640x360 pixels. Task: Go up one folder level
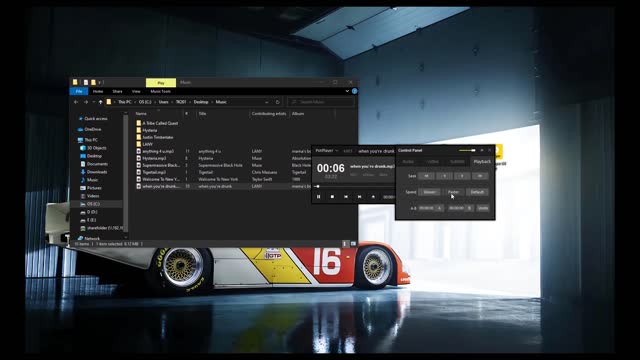click(100, 102)
